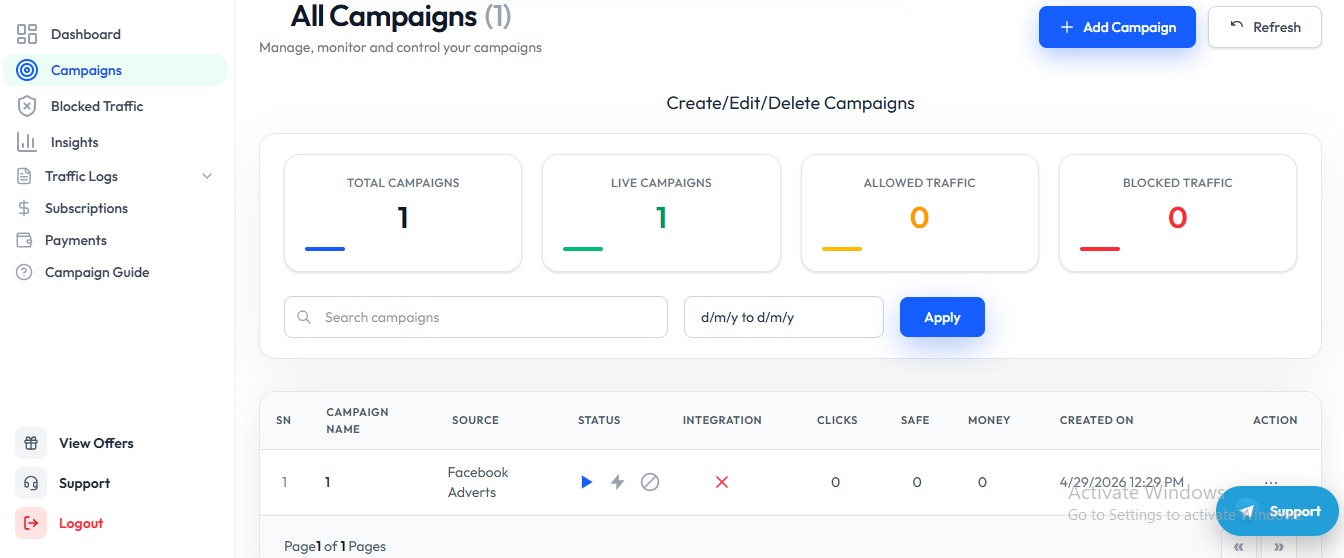The height and width of the screenshot is (558, 1344).
Task: Open the three-dot action menu
Action: 1271,482
